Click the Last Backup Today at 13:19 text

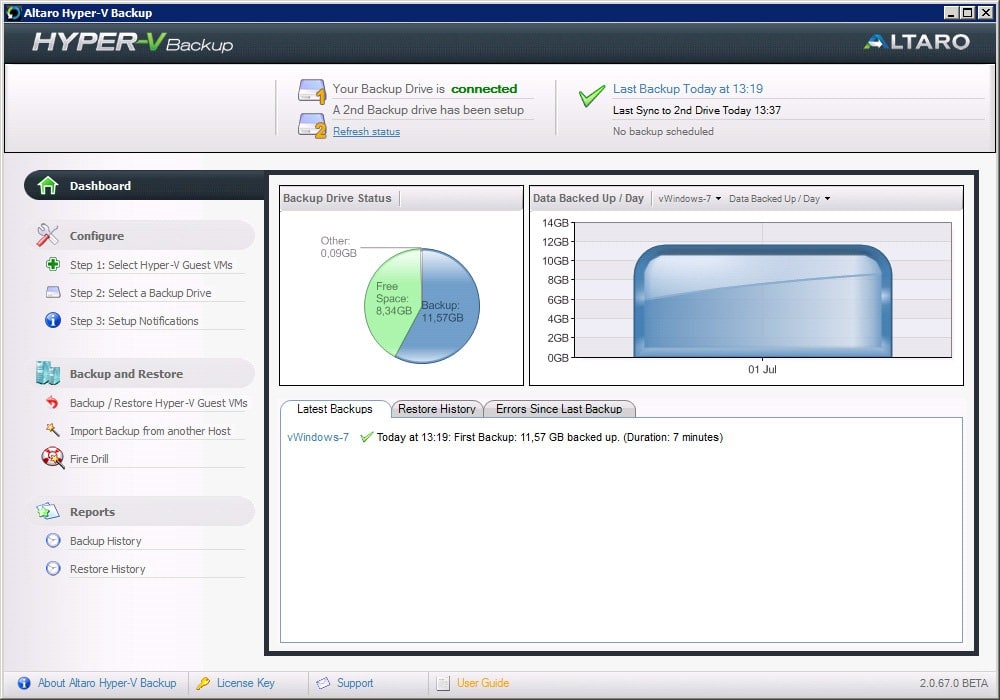click(688, 89)
